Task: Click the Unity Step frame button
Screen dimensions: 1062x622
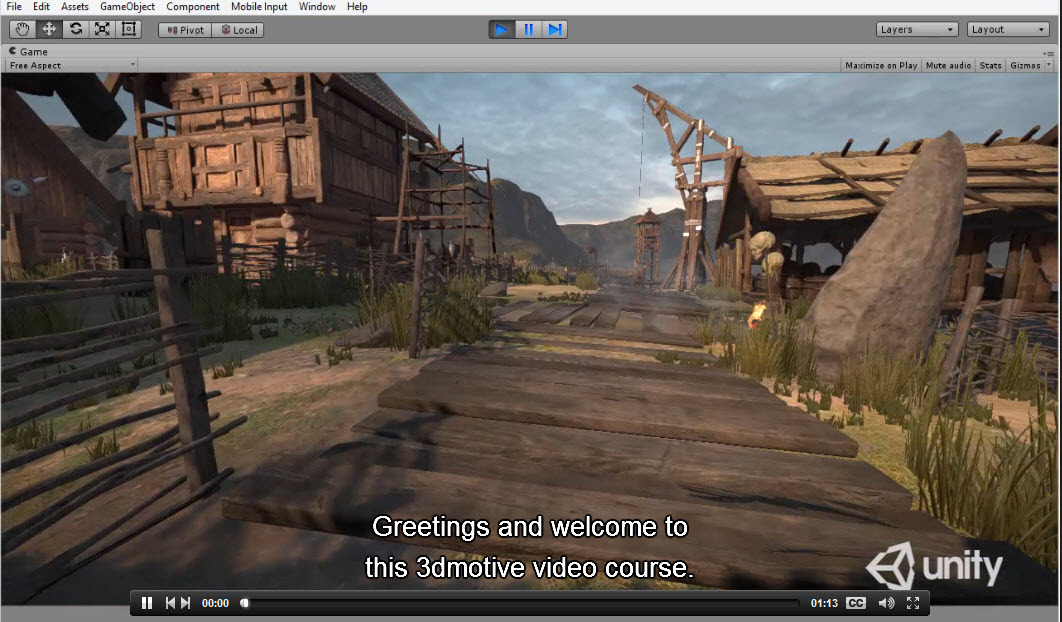Action: [x=555, y=30]
